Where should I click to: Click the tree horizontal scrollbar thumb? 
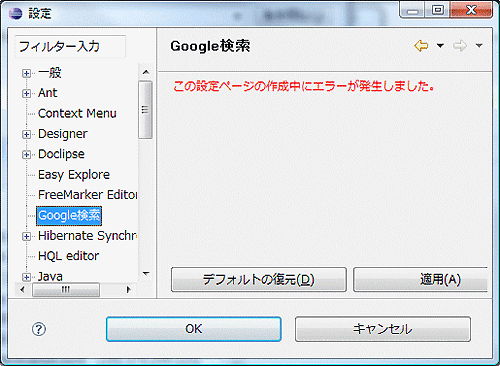coord(66,289)
